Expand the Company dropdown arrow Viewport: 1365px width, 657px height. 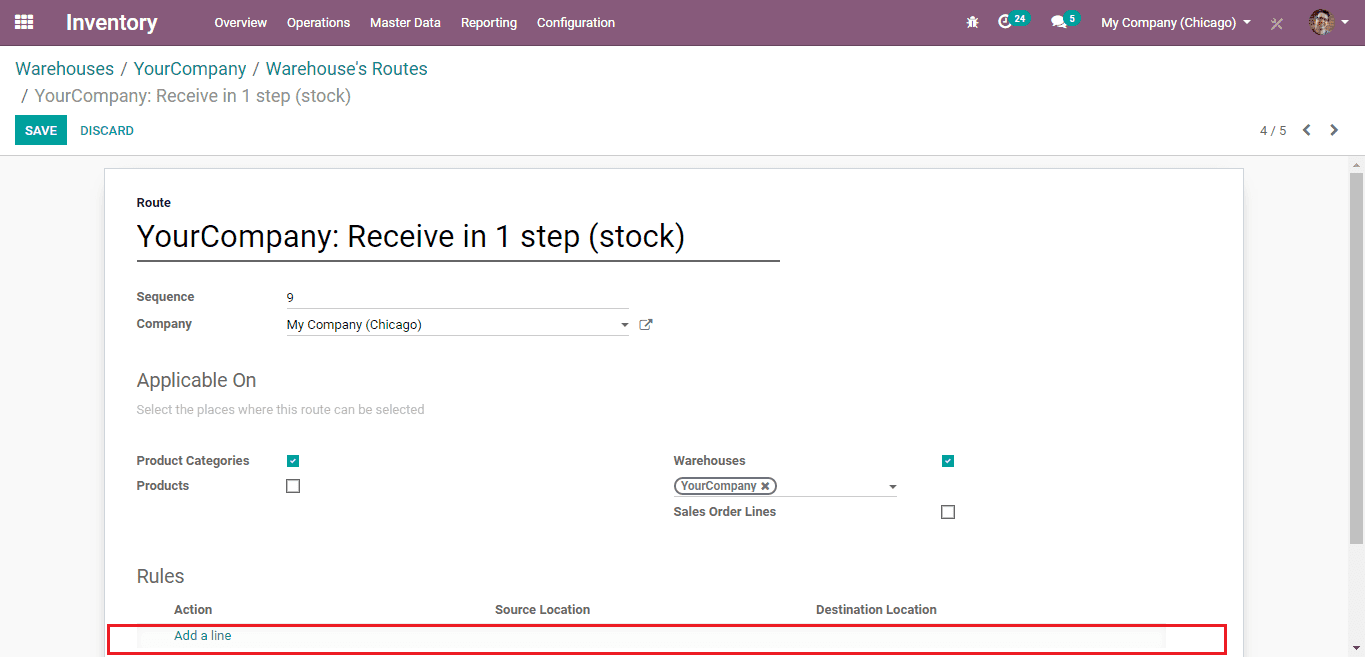coord(624,325)
